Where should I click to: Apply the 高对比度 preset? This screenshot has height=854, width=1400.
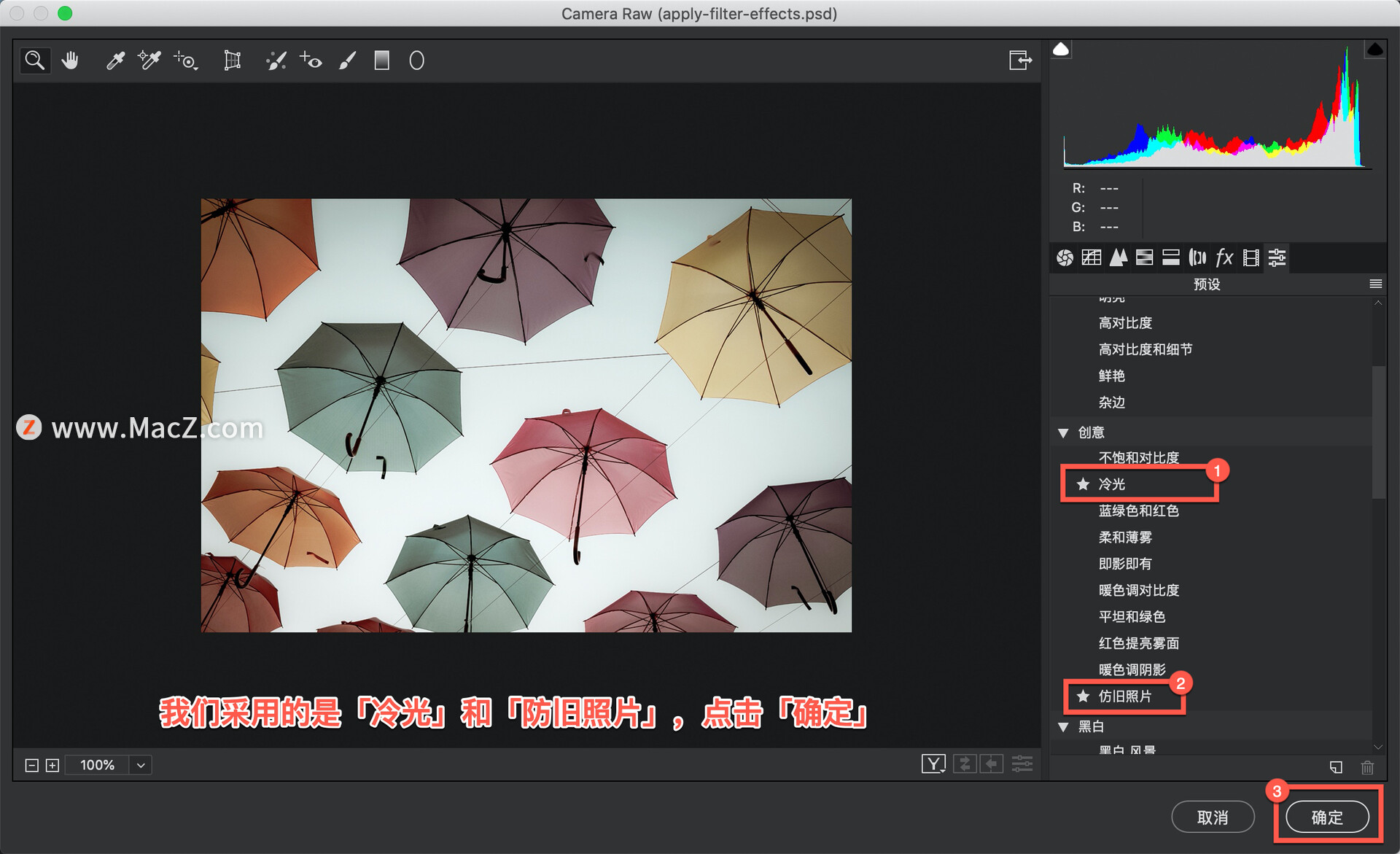(1125, 323)
